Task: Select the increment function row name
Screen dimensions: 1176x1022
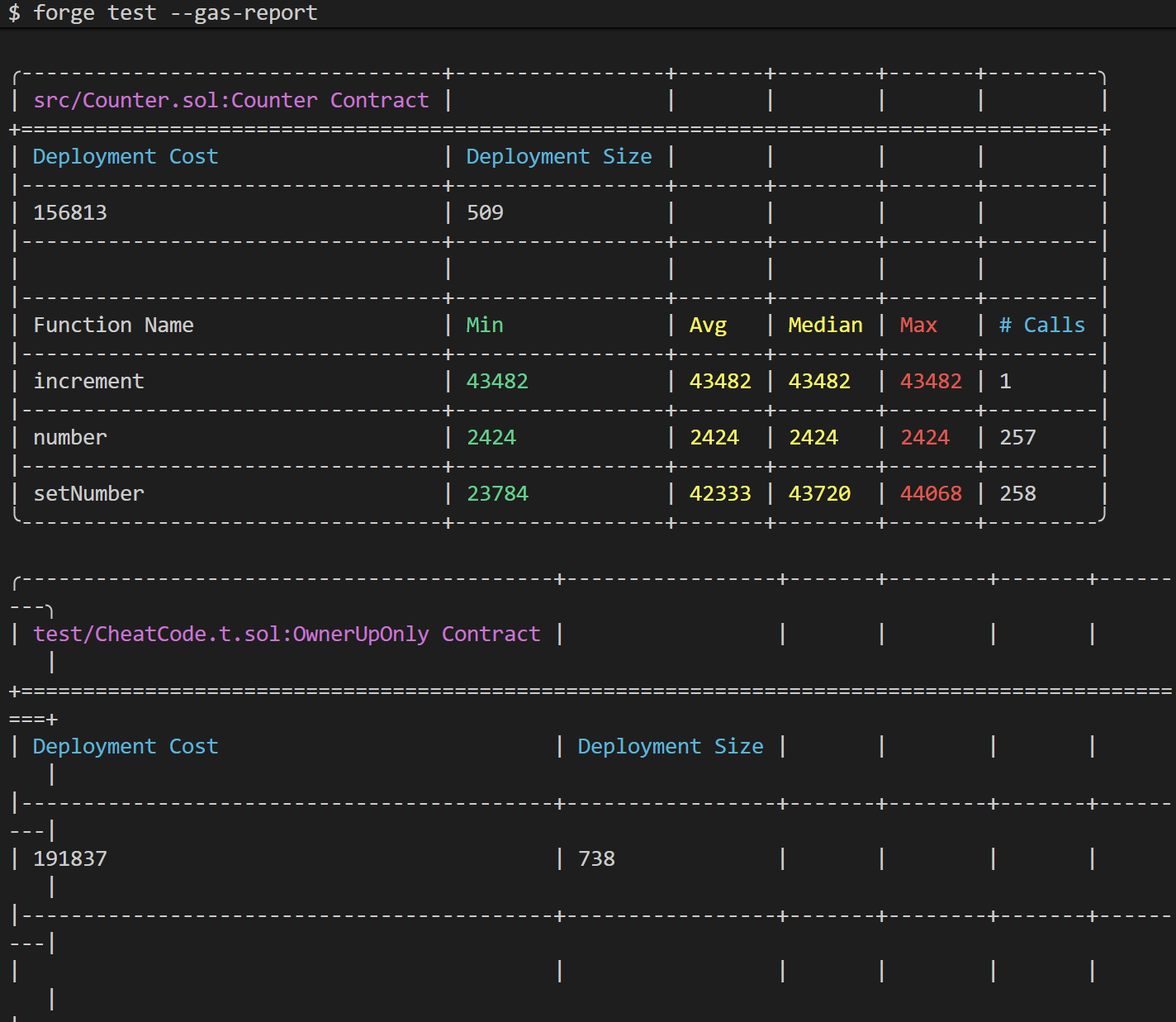Action: (88, 382)
